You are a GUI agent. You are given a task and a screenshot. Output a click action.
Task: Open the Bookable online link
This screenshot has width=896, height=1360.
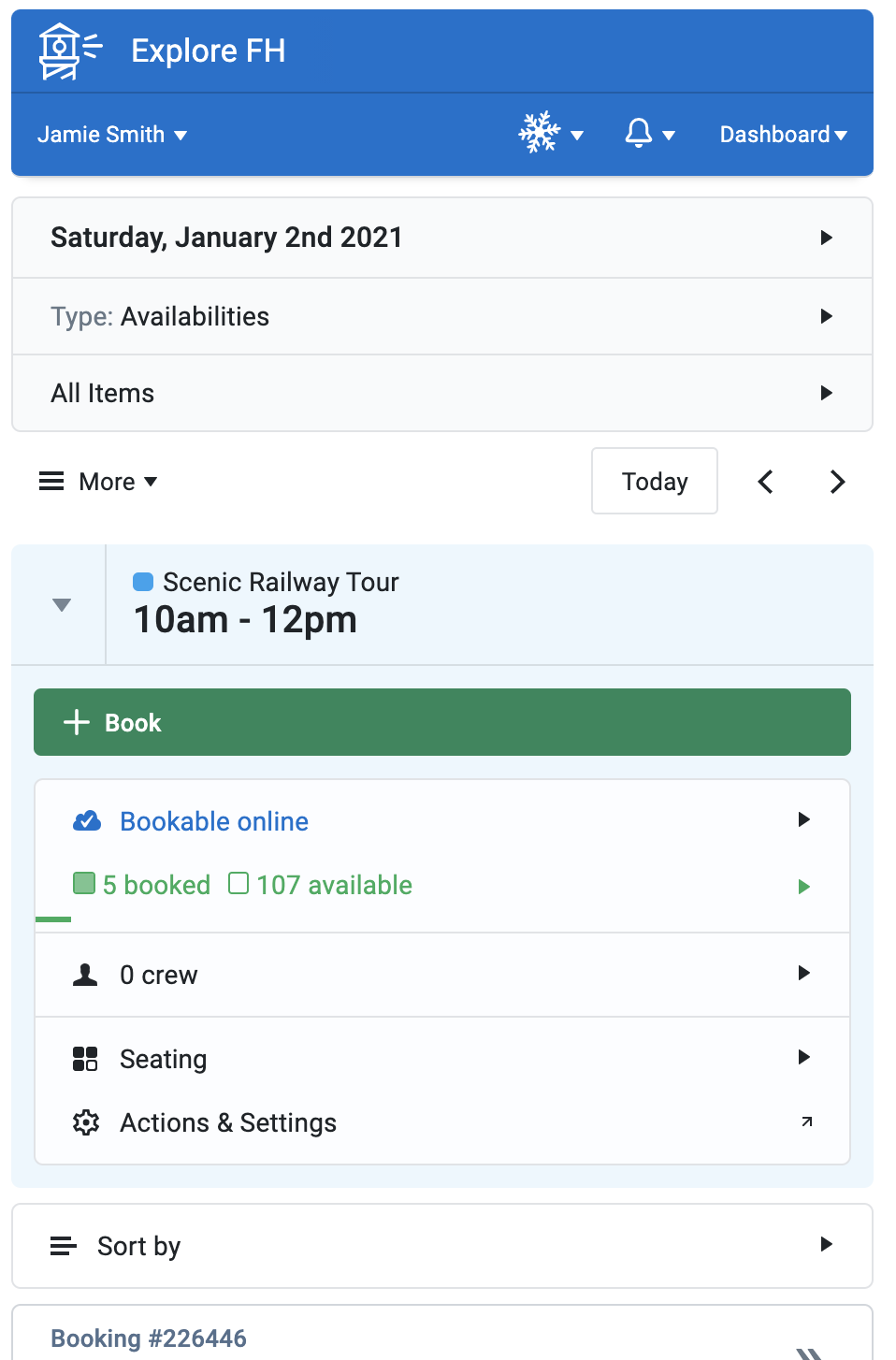(x=214, y=821)
